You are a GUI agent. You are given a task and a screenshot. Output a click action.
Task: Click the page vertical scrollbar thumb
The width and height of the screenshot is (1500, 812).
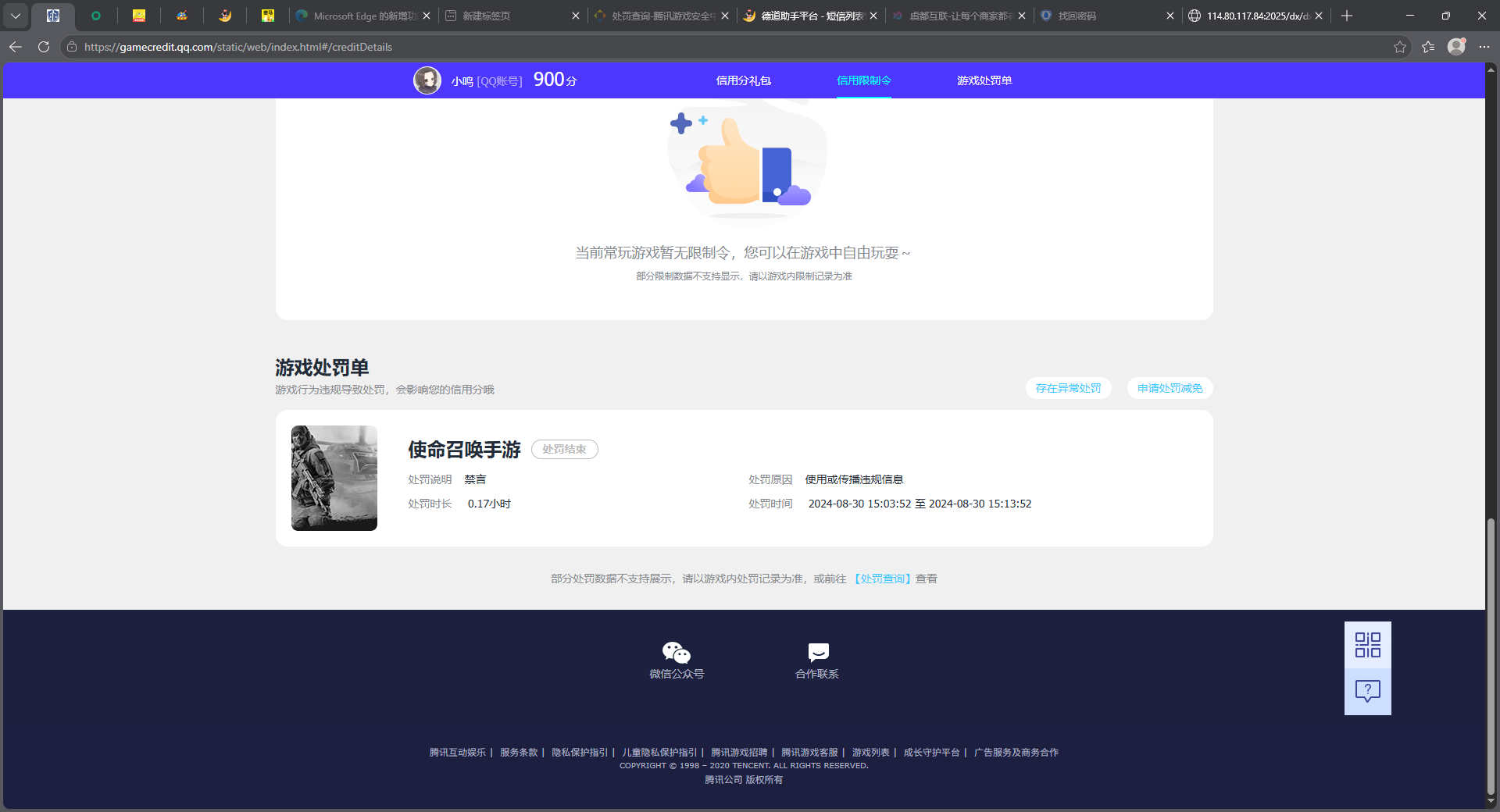click(1491, 657)
